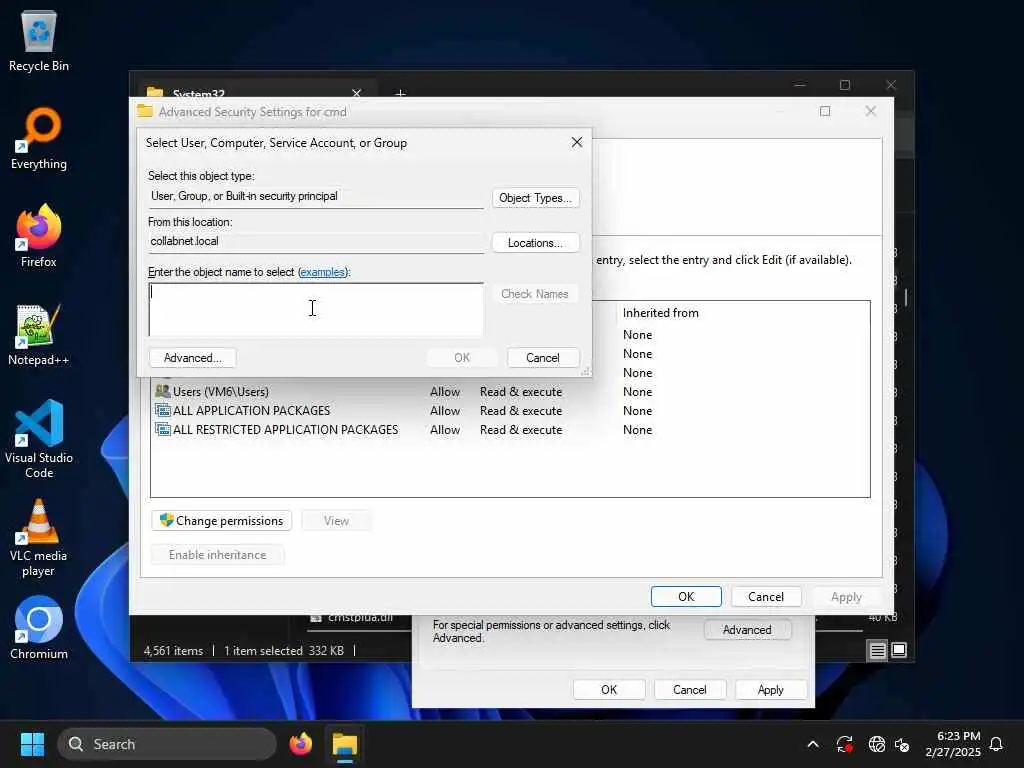
Task: Click Apply in Advanced Security Settings
Action: (846, 597)
